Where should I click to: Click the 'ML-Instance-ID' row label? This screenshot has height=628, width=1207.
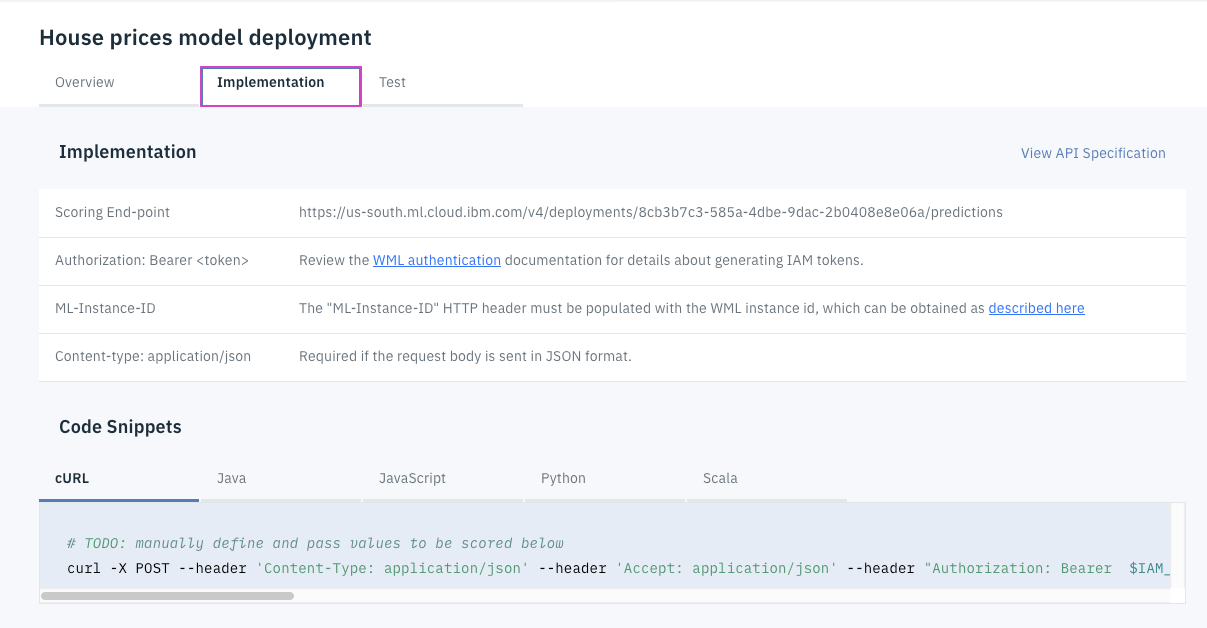(105, 308)
